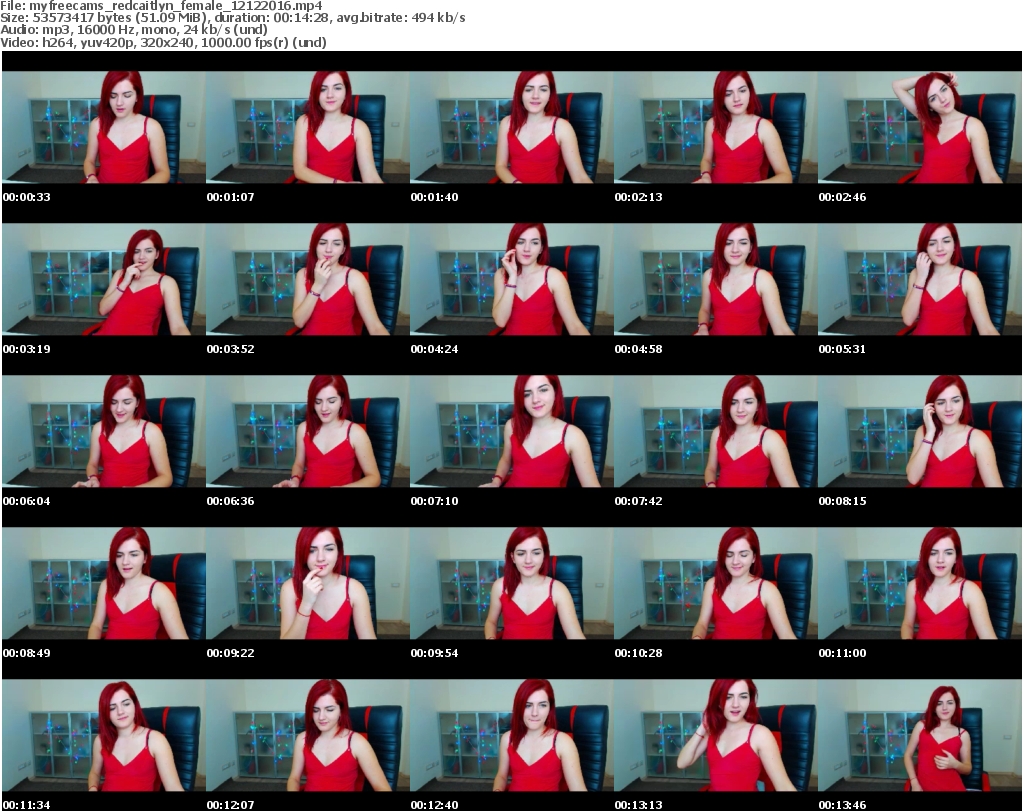
Task: Select the video frame timestamped 00:09:54
Action: [511, 583]
